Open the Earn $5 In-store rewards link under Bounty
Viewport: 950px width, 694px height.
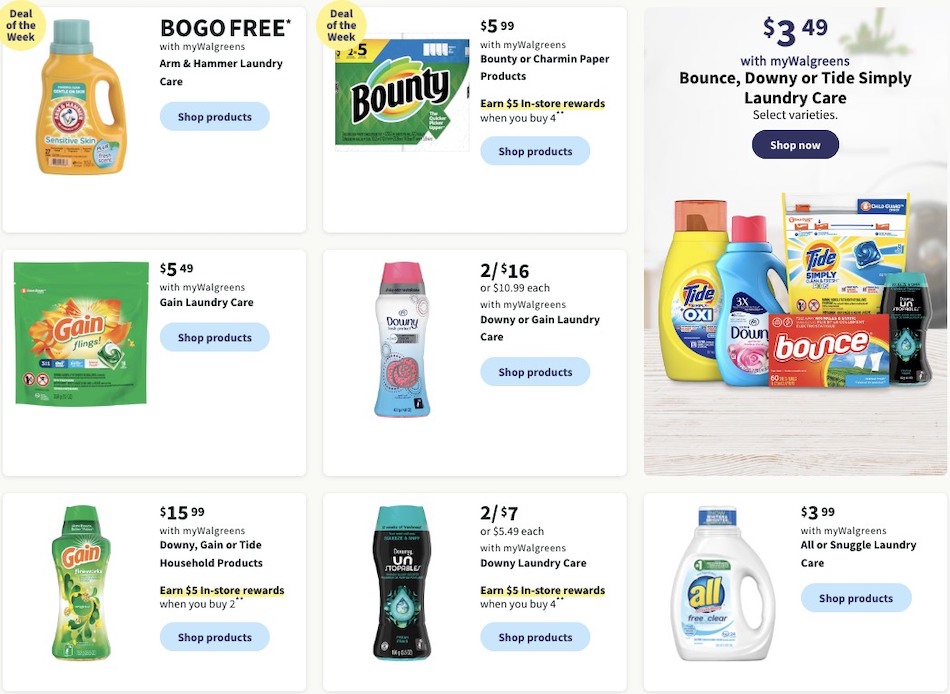click(541, 103)
